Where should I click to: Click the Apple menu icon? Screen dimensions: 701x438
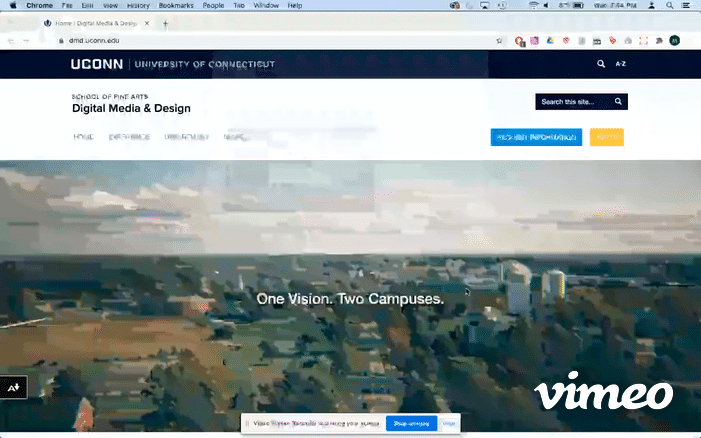pyautogui.click(x=13, y=5)
